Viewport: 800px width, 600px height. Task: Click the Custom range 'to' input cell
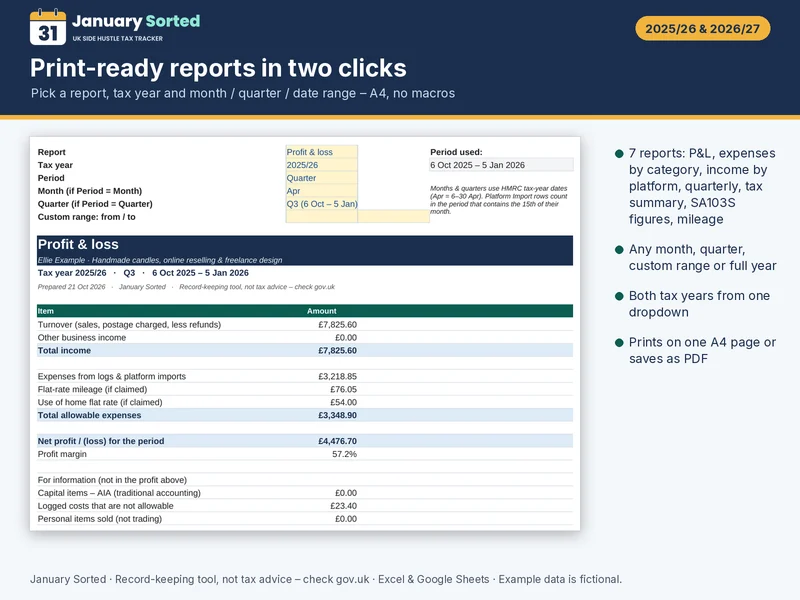pos(393,216)
